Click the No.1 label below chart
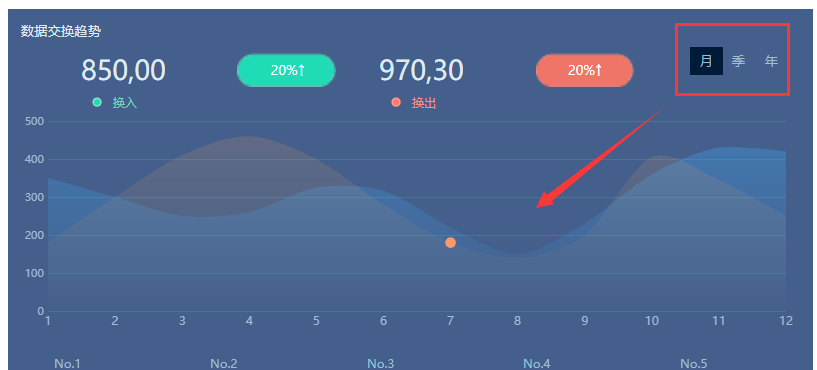This screenshot has height=370, width=817. click(x=67, y=363)
